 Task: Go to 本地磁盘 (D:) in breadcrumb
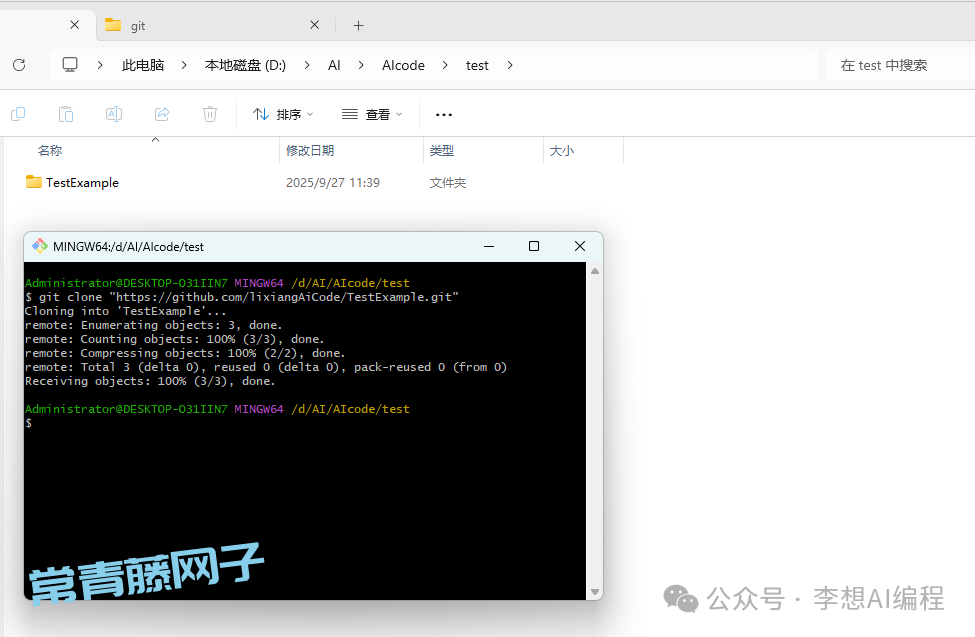245,65
